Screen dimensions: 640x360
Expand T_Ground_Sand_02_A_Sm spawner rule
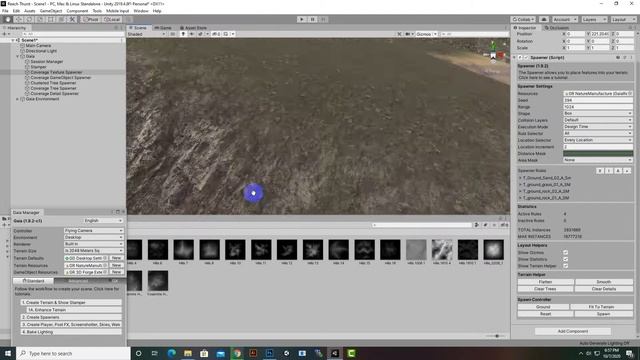click(520, 178)
